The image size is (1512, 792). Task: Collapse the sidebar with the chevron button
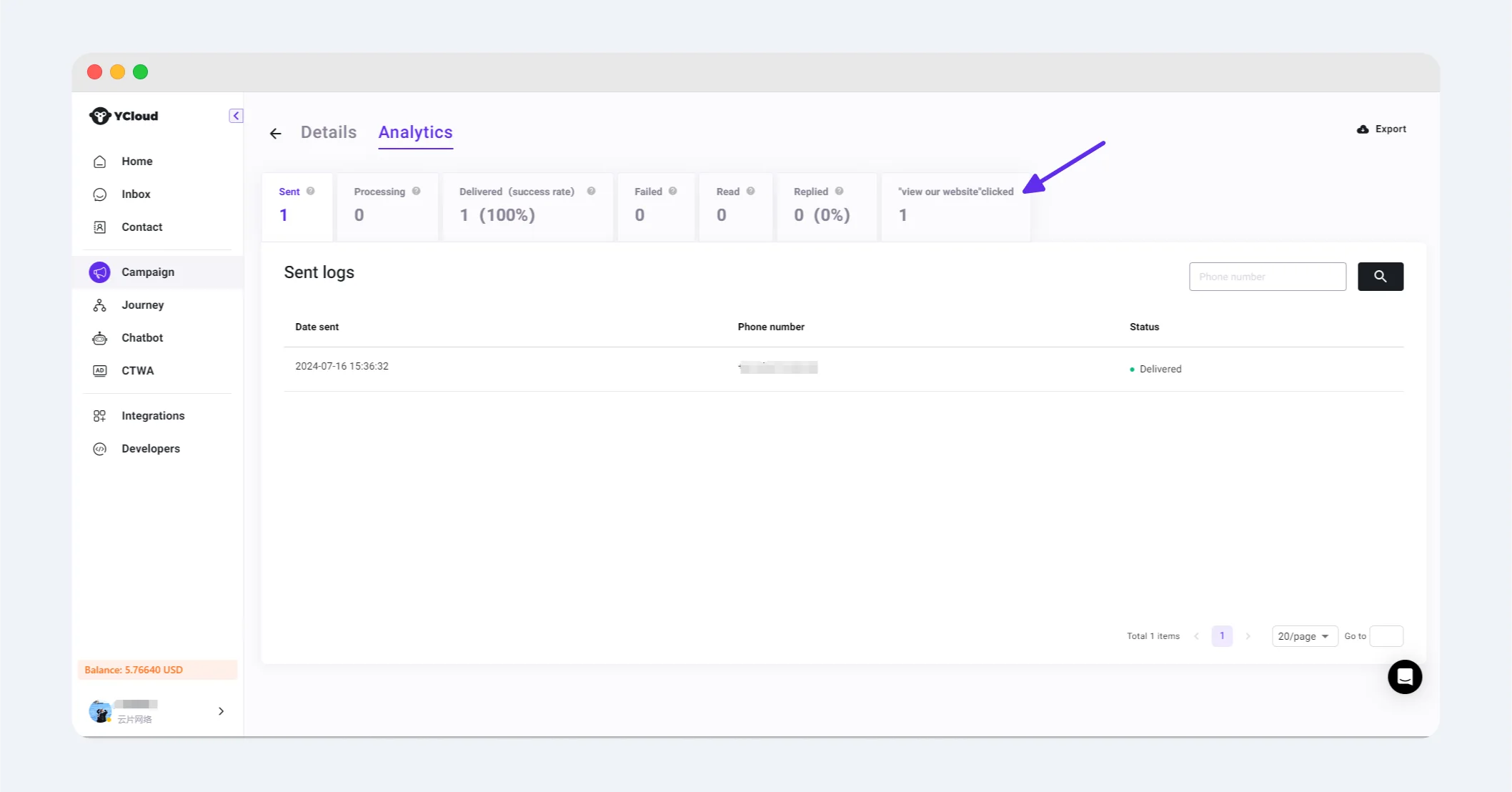pos(236,116)
